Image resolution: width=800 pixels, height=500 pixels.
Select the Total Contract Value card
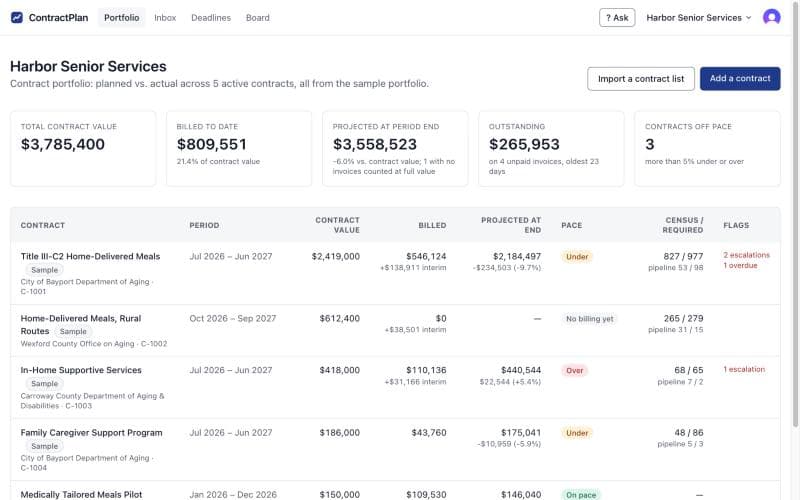coord(83,148)
